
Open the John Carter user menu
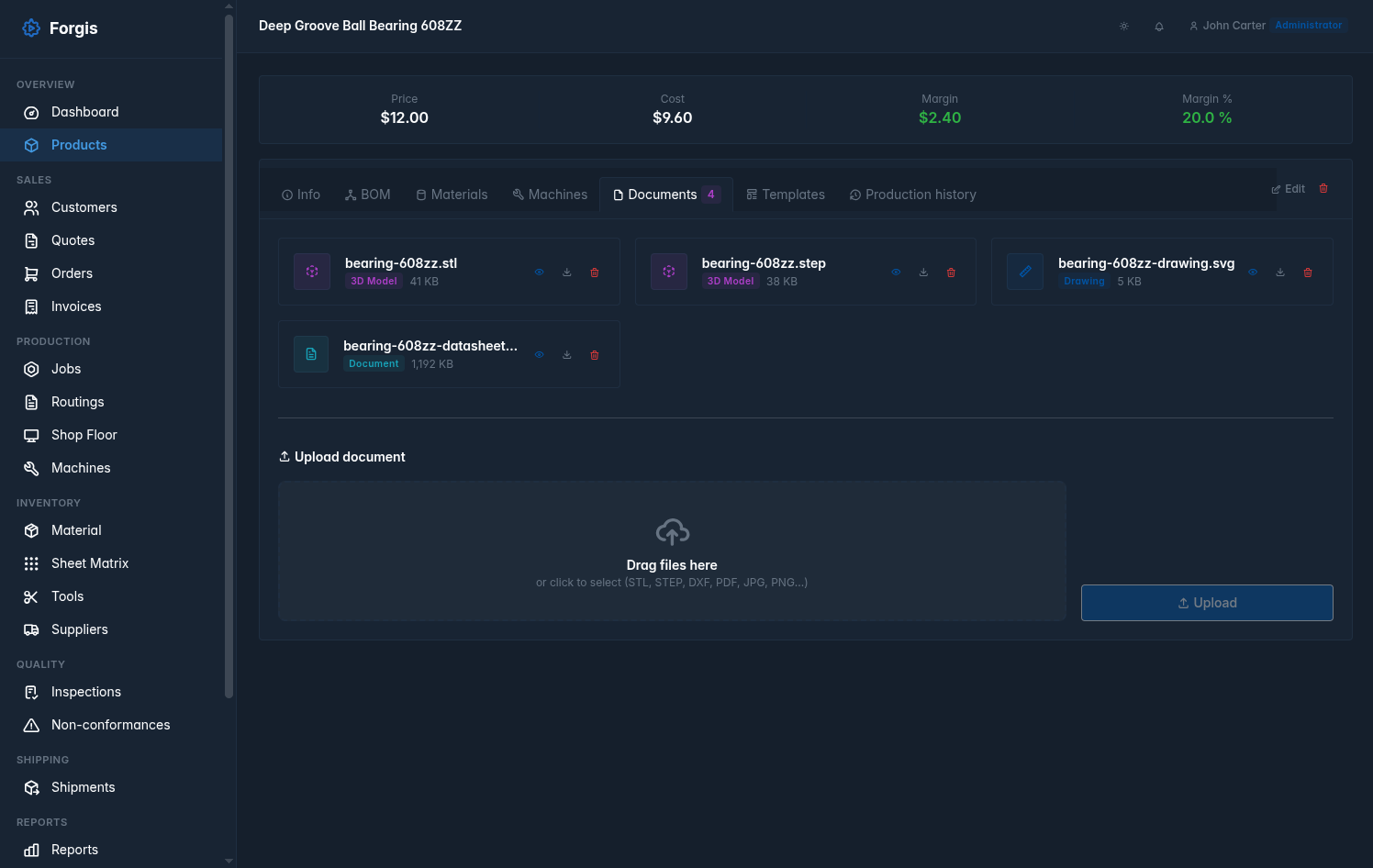click(x=1227, y=26)
